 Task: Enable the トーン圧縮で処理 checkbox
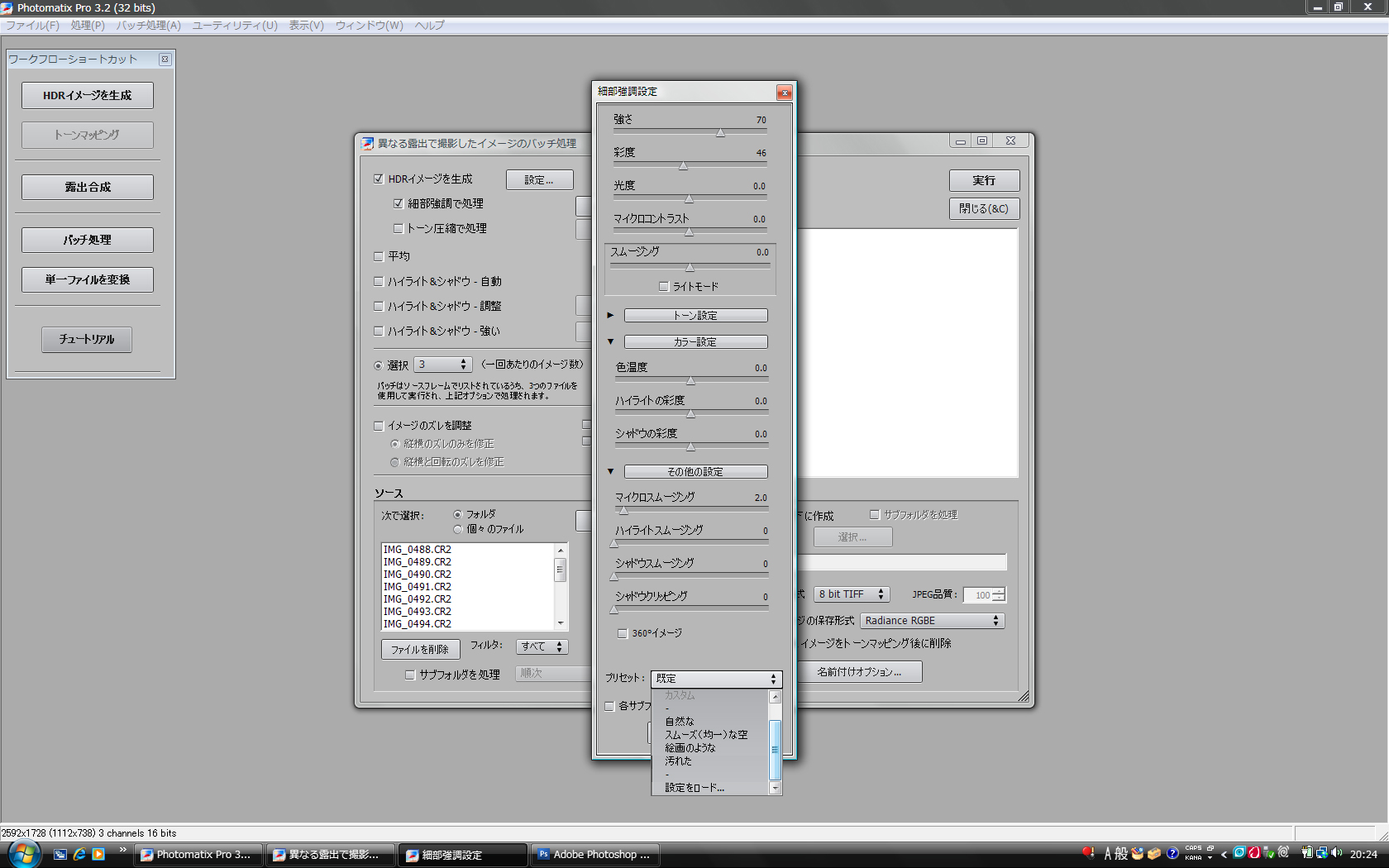pos(398,228)
